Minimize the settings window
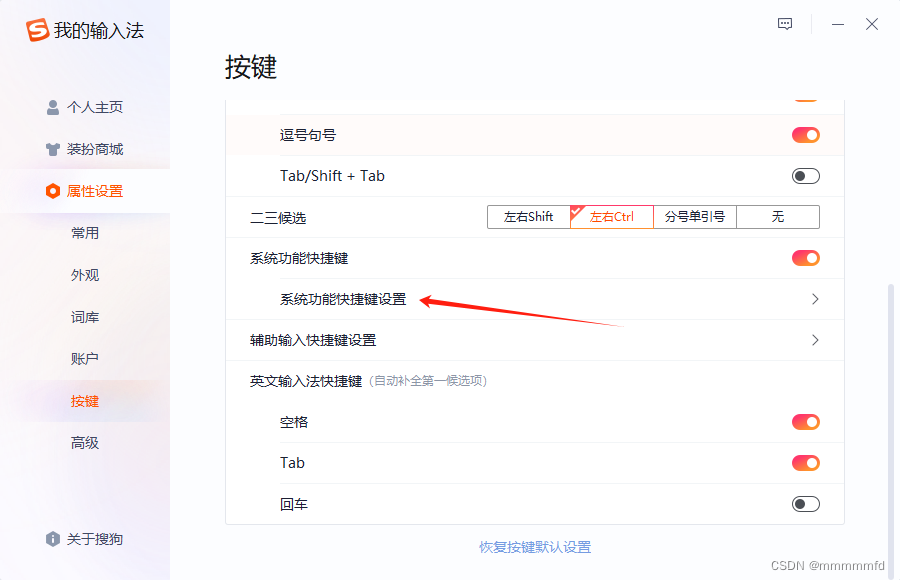The image size is (900, 580). 838,24
